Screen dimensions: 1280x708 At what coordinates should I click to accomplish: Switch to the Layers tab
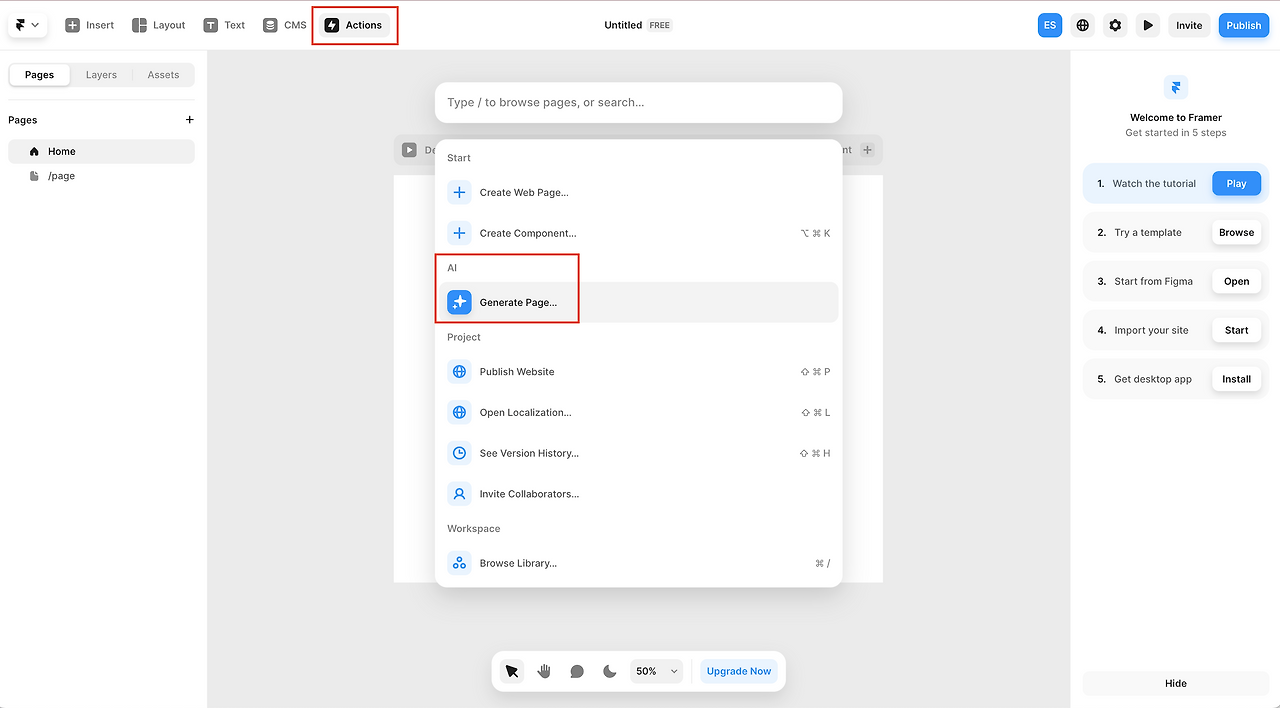pos(101,75)
